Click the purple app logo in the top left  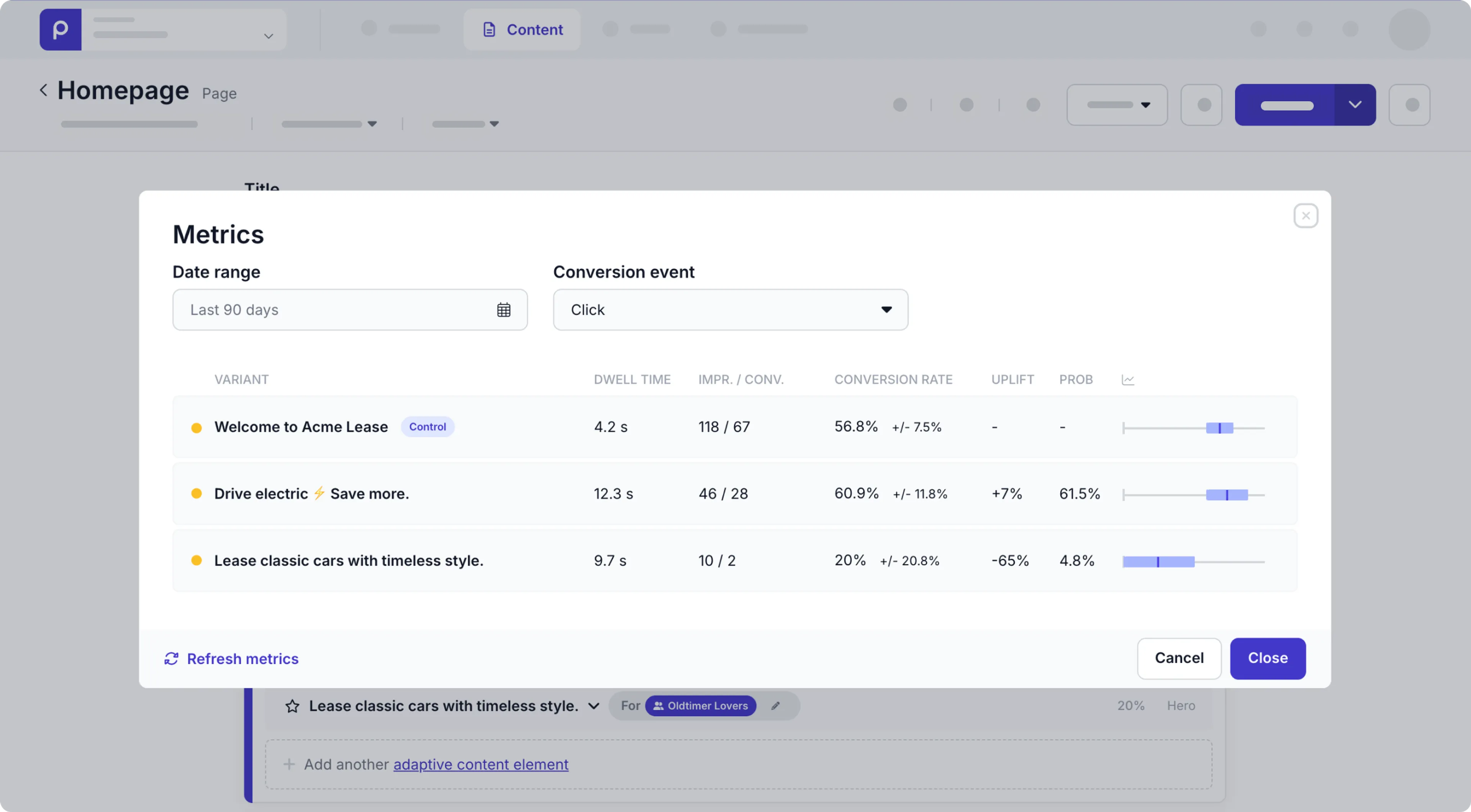point(60,29)
